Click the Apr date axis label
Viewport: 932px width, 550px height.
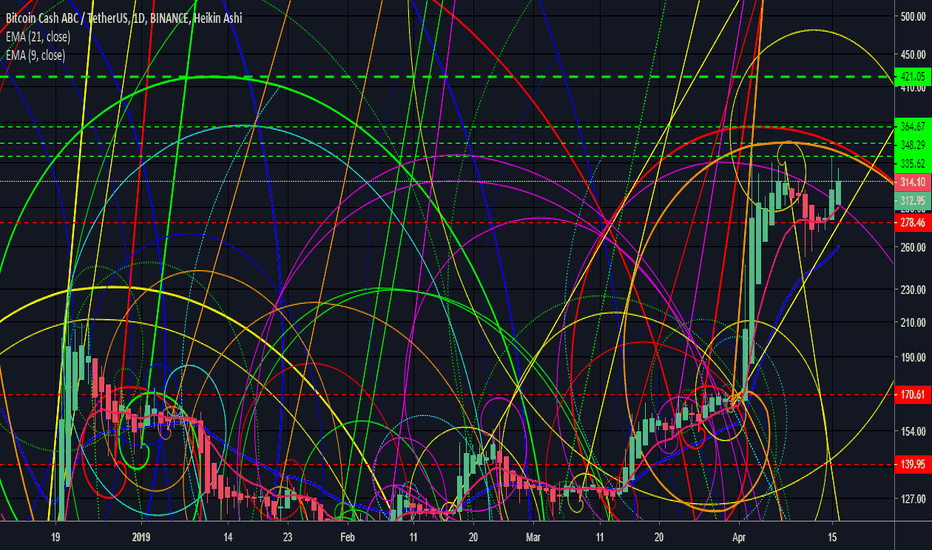739,537
